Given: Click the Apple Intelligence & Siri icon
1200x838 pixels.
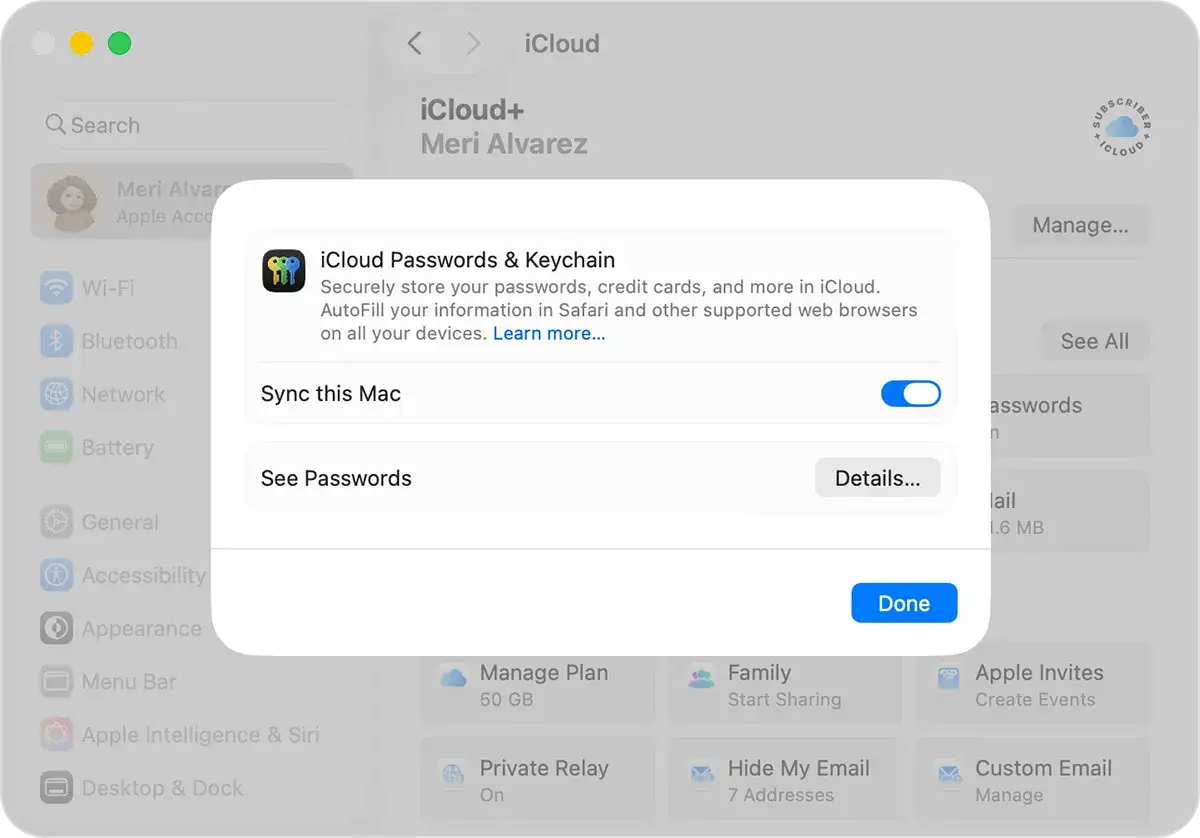Looking at the screenshot, I should click(x=56, y=735).
